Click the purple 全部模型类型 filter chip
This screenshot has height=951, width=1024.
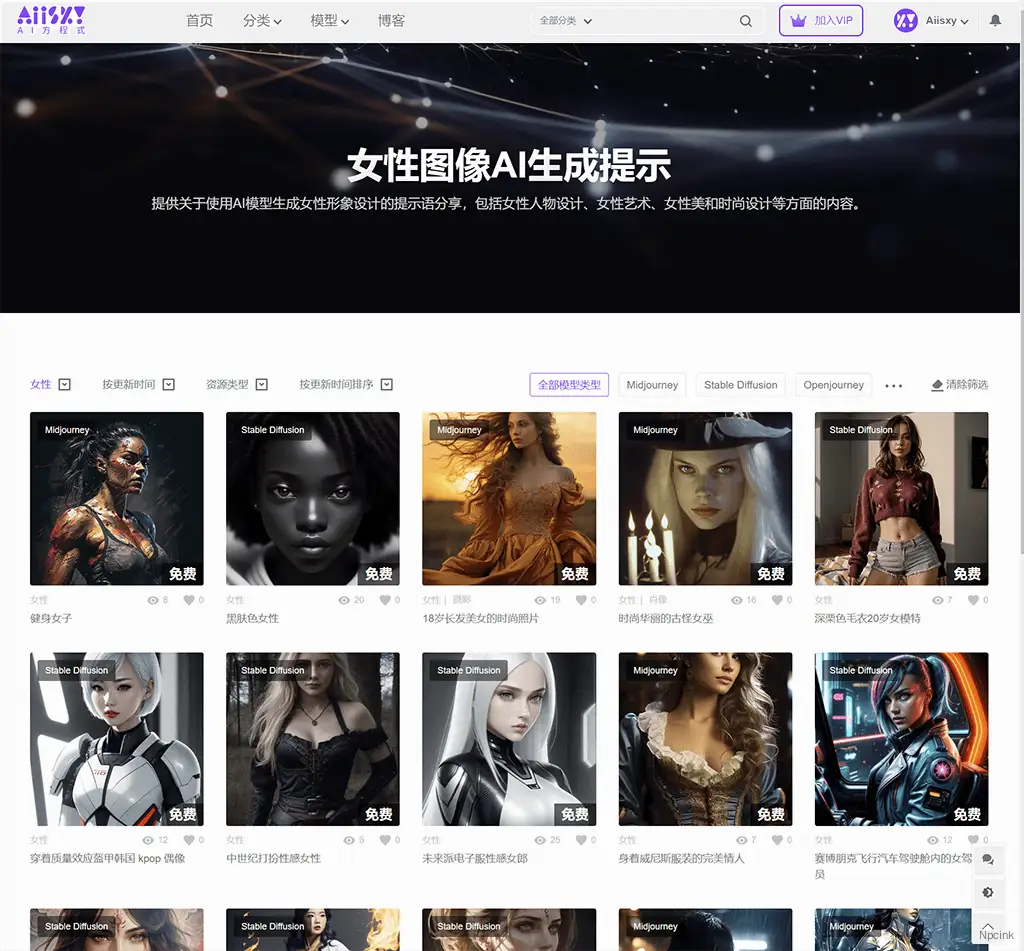[568, 384]
